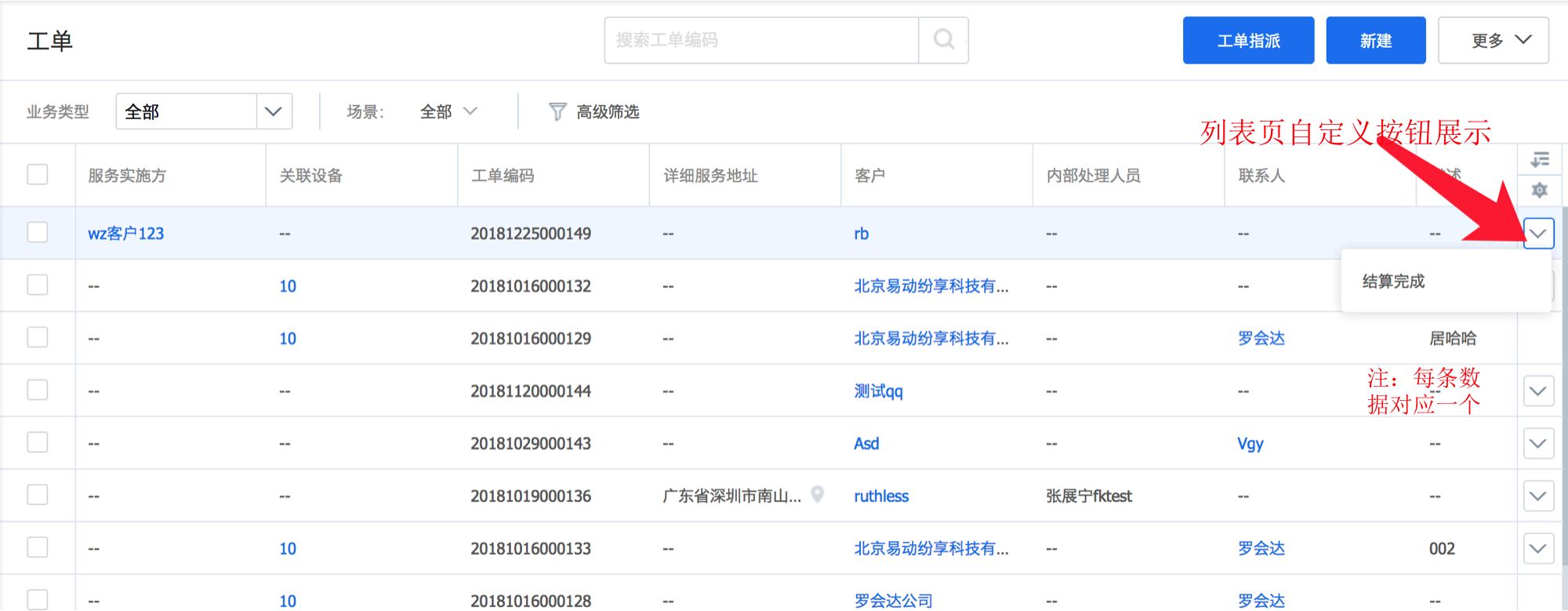Click order number 20181019000136
The width and height of the screenshot is (1568, 611).
tap(531, 496)
